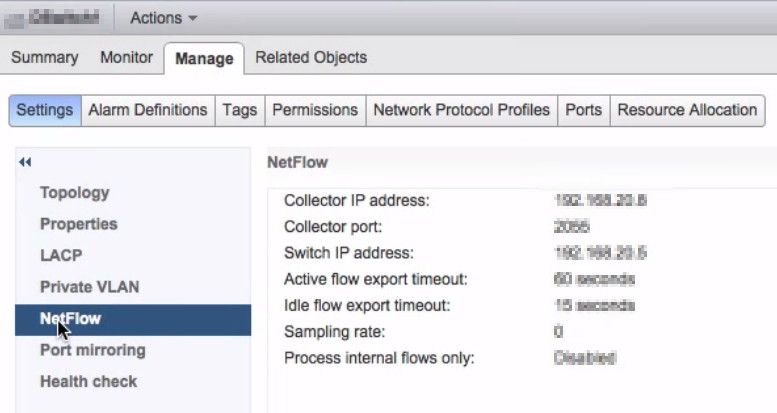The width and height of the screenshot is (777, 413).
Task: Switch to the Monitor tab
Action: click(x=126, y=58)
